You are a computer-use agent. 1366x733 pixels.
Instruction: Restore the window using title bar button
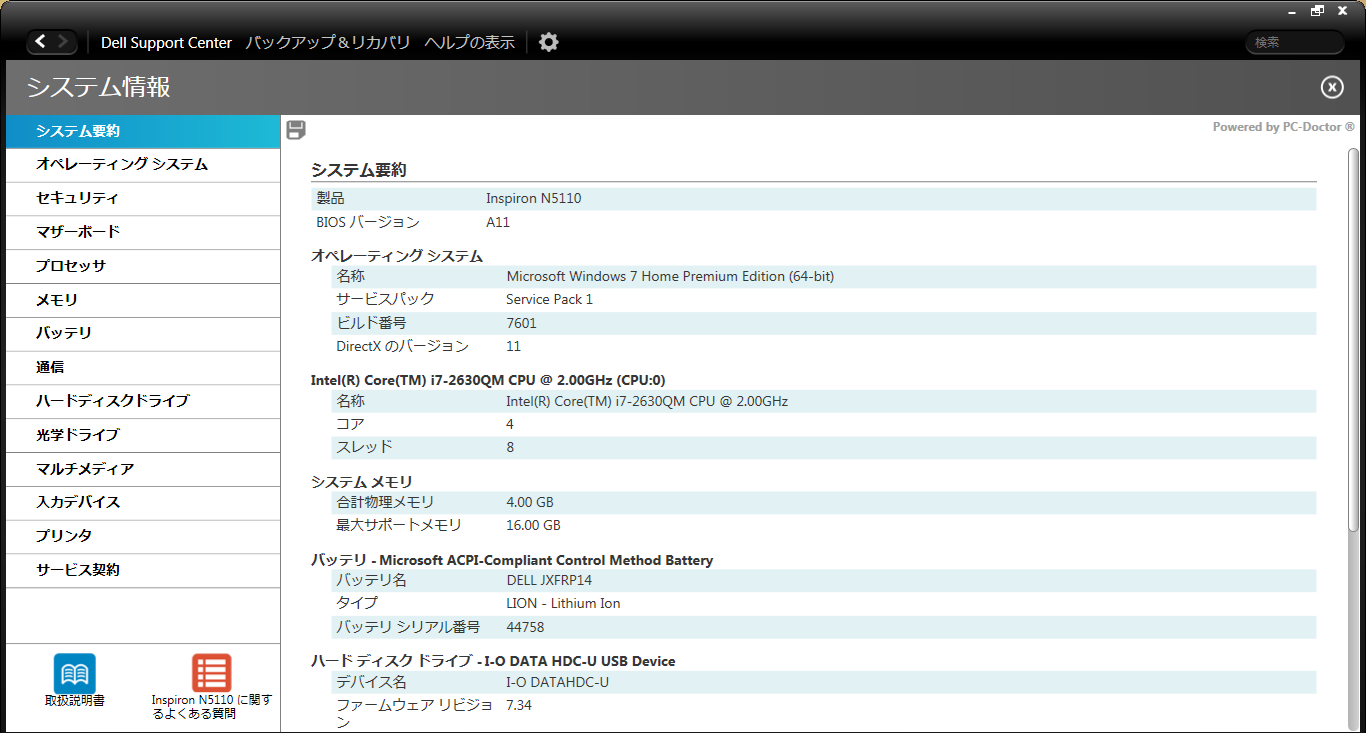[1317, 10]
